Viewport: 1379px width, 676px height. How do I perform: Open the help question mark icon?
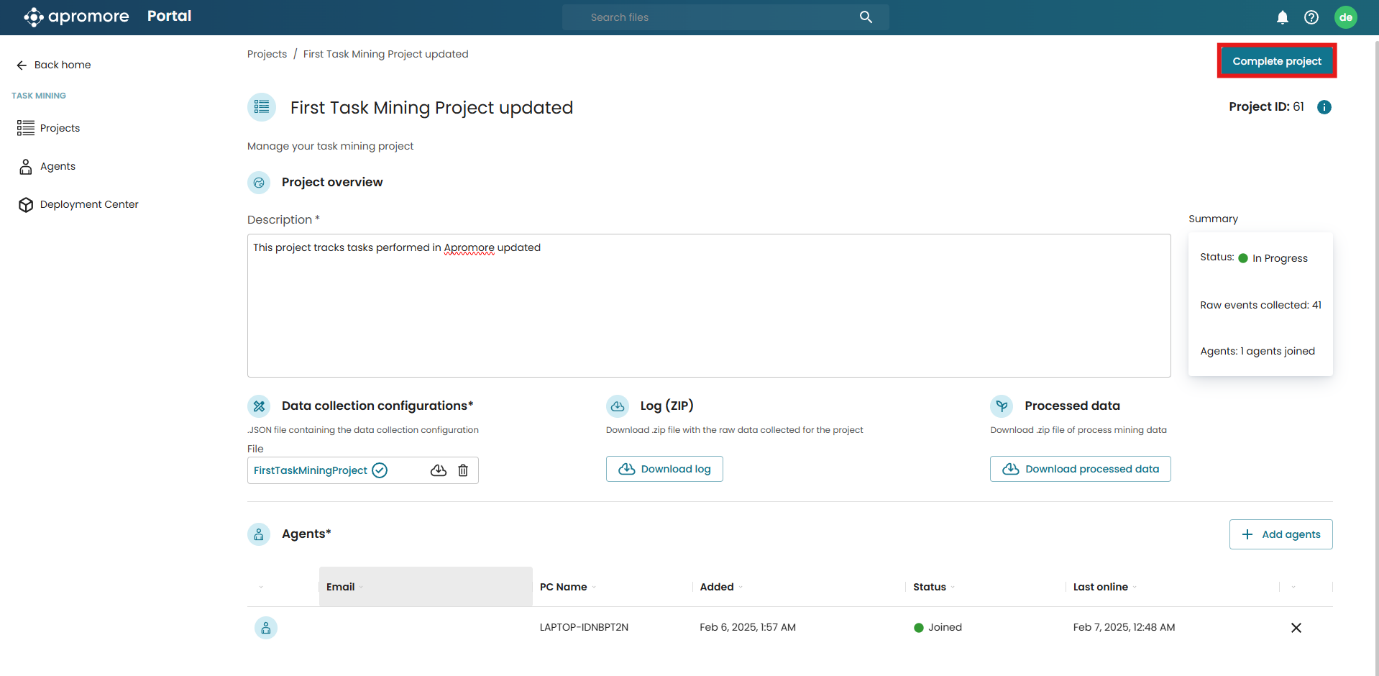pos(1311,17)
